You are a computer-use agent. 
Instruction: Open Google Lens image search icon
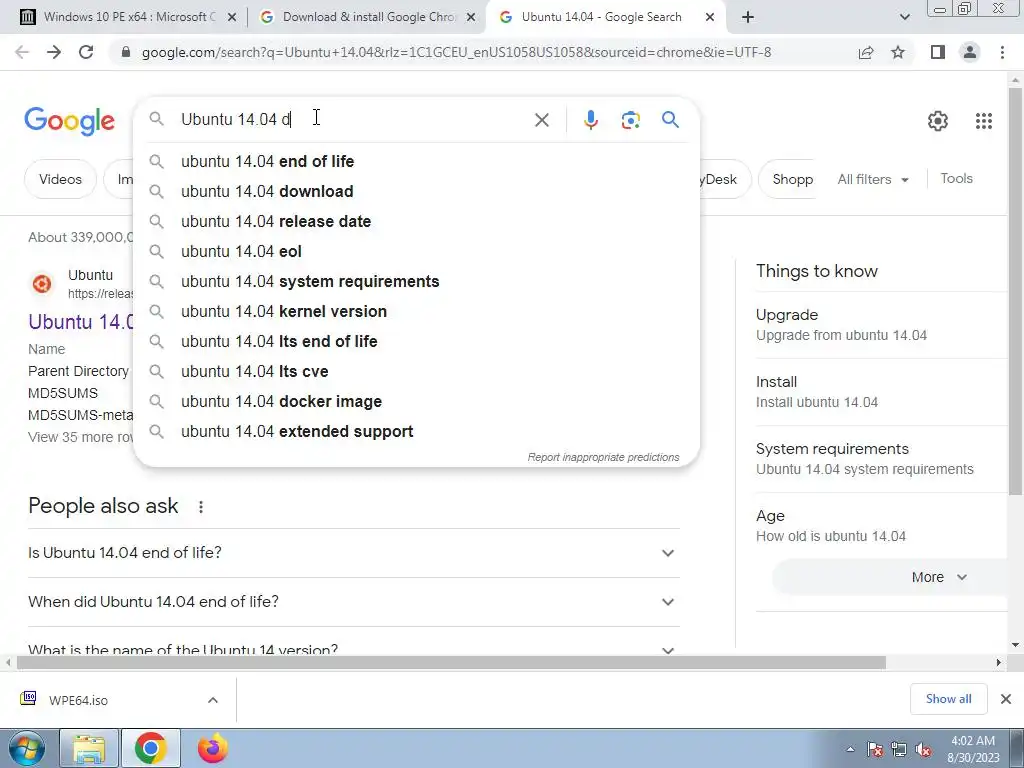630,120
